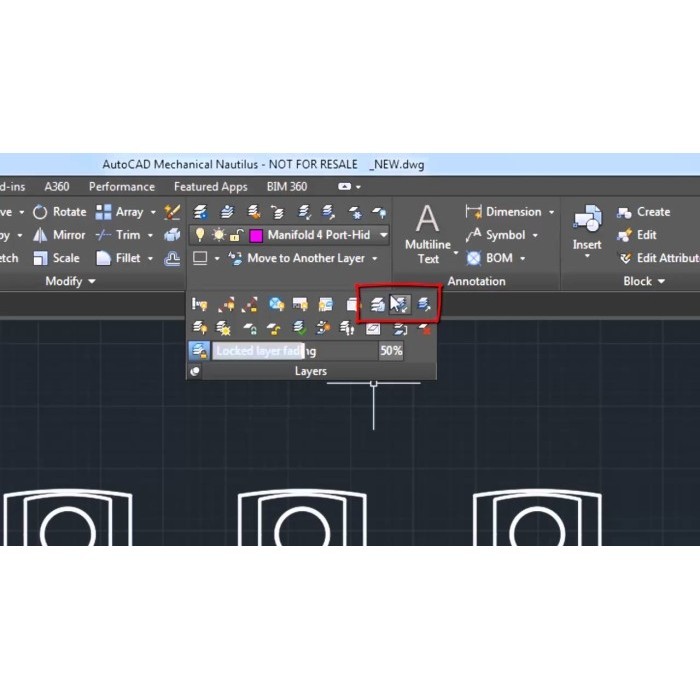Click the Erase tool icon in Modify
The image size is (700, 700).
(172, 212)
